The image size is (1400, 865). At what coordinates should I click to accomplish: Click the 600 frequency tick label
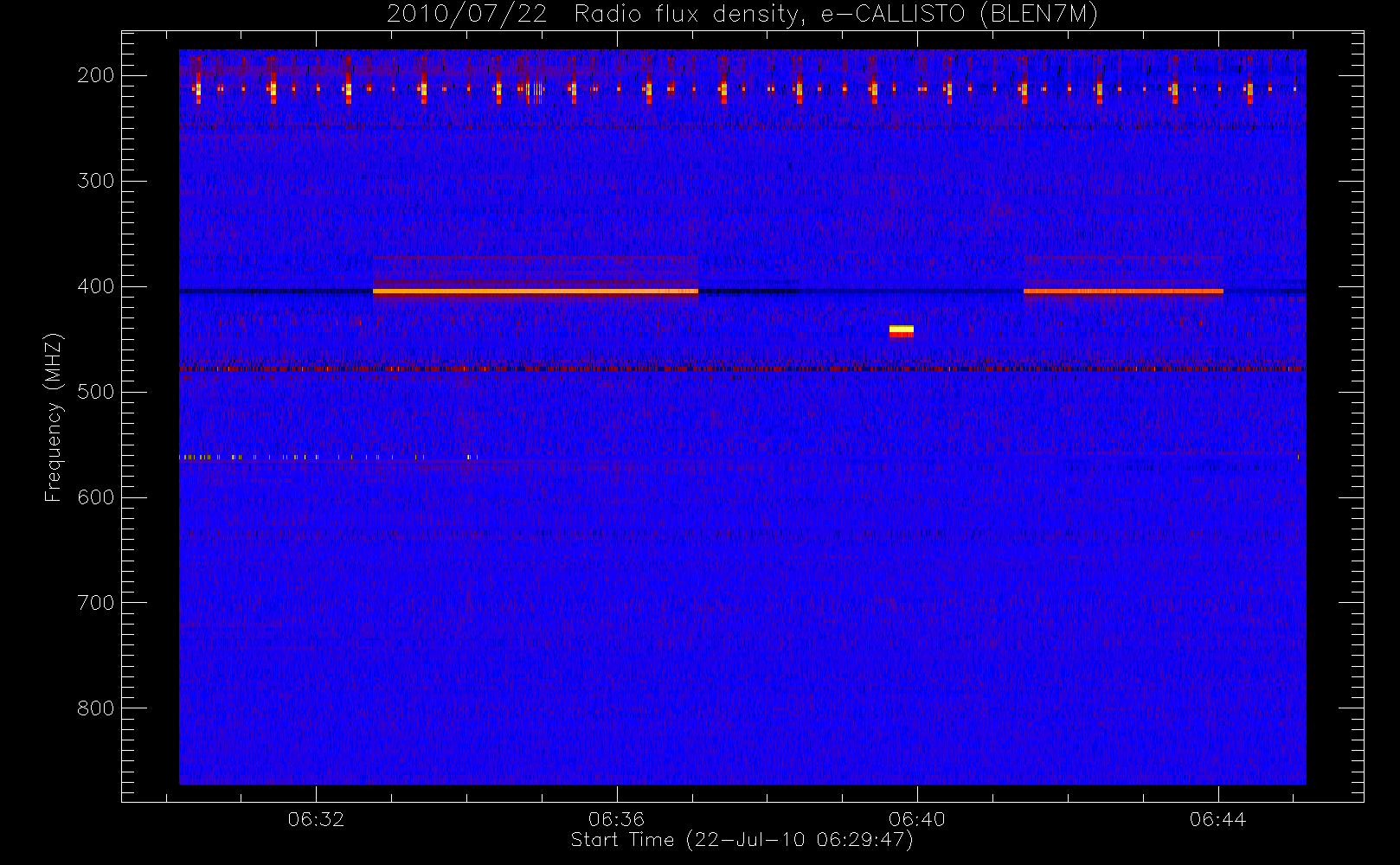click(96, 497)
